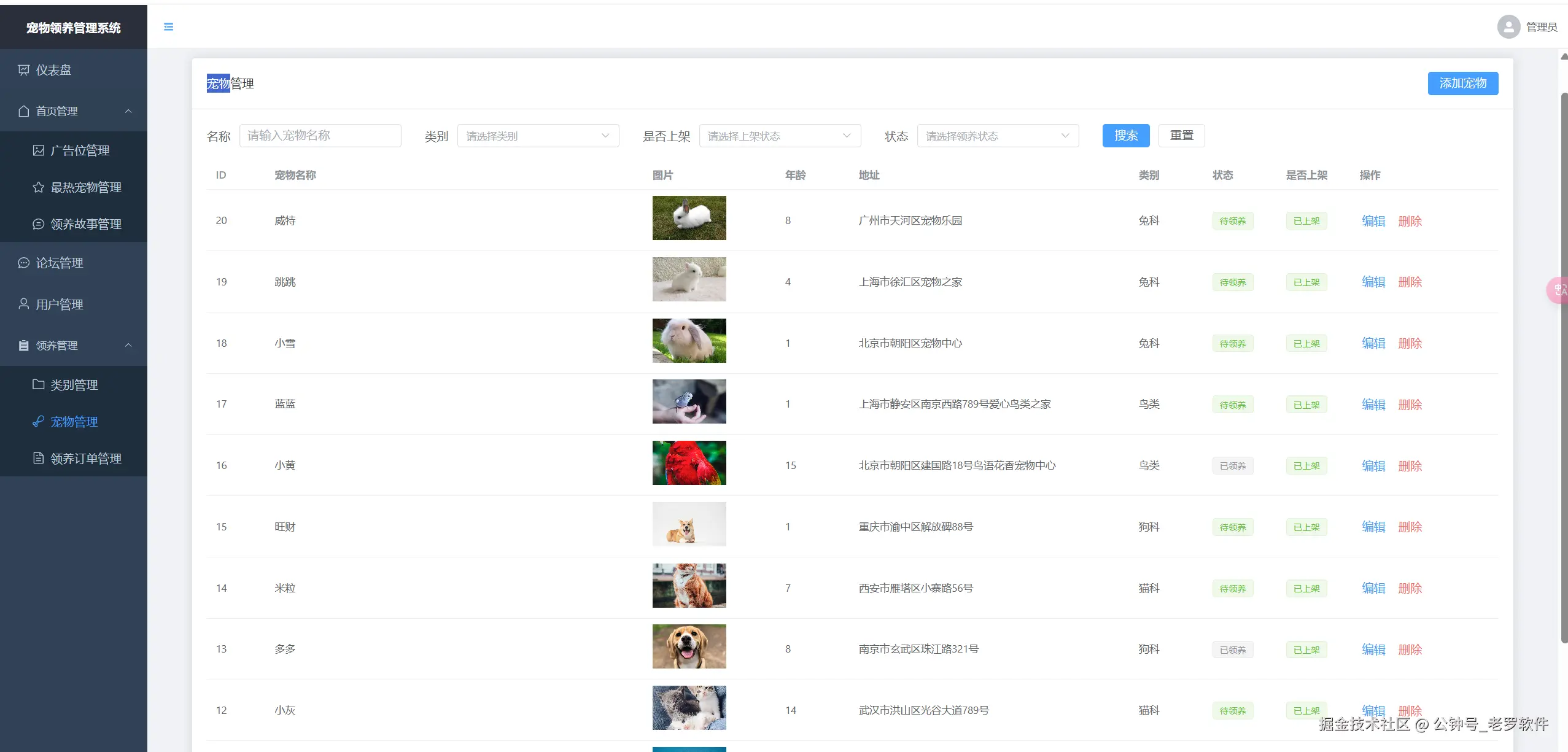The width and height of the screenshot is (1568, 752).
Task: Open the 类别 category dropdown
Action: [538, 136]
